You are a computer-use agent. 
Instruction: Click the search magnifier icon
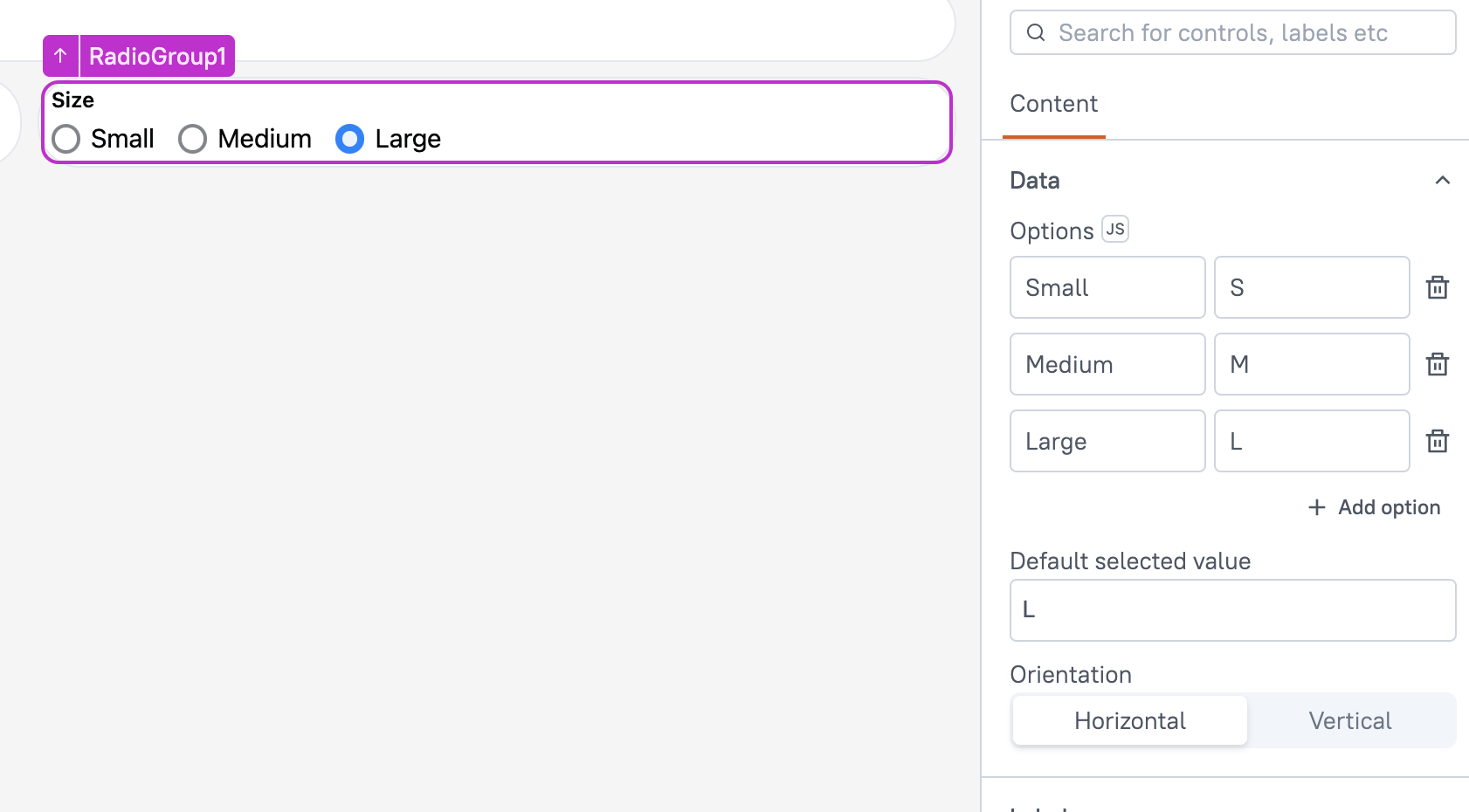1036,32
